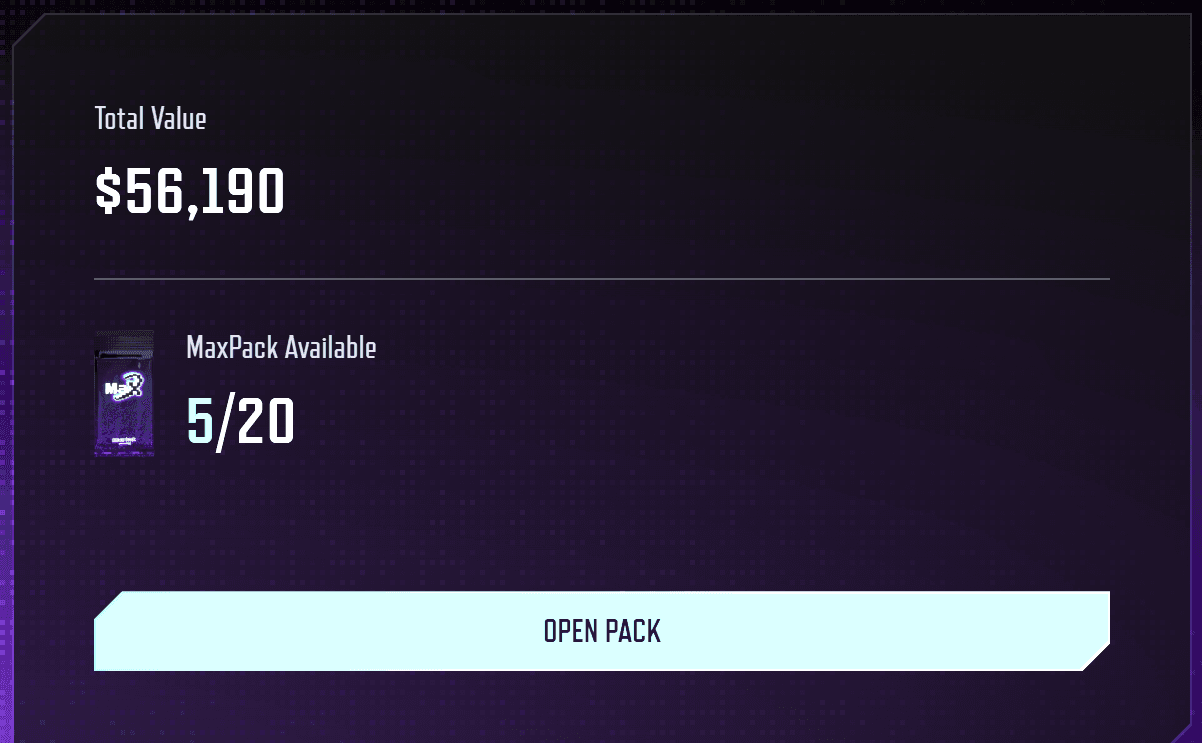Viewport: 1202px width, 743px height.
Task: Click the $56,190 total amount
Action: 190,191
